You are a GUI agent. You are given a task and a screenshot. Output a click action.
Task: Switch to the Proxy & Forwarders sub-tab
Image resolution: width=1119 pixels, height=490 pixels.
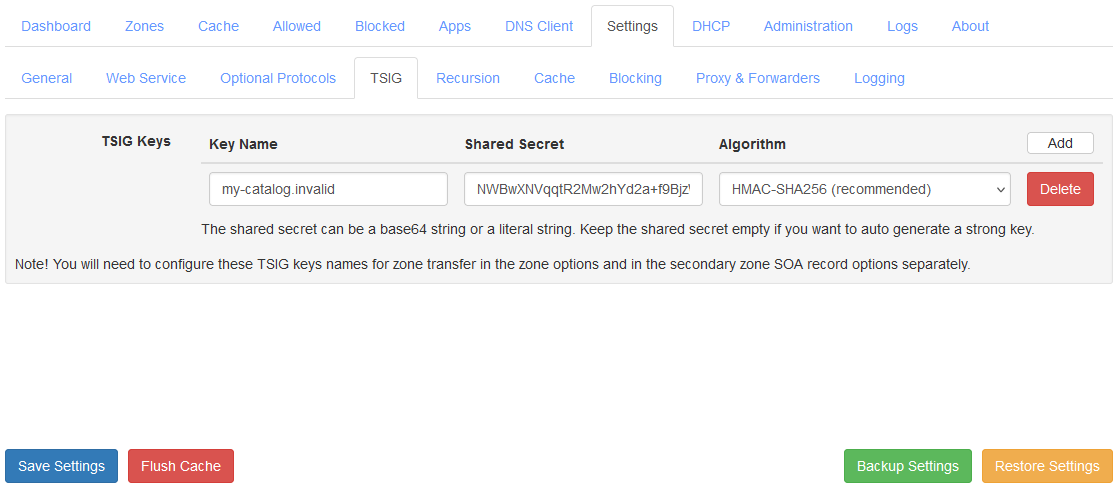758,78
